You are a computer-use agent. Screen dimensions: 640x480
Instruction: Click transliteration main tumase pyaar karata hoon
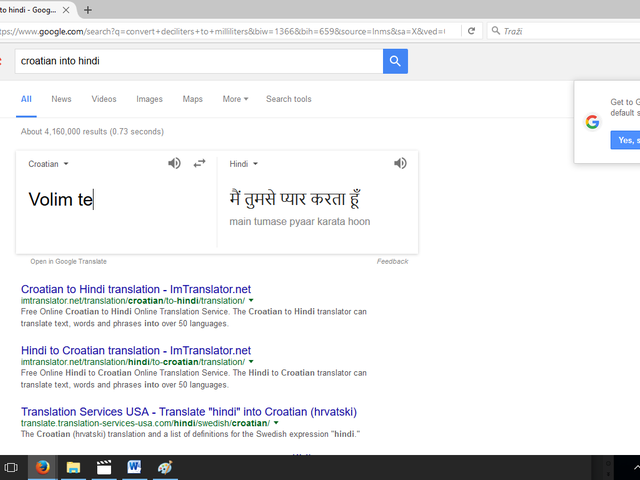pos(300,222)
